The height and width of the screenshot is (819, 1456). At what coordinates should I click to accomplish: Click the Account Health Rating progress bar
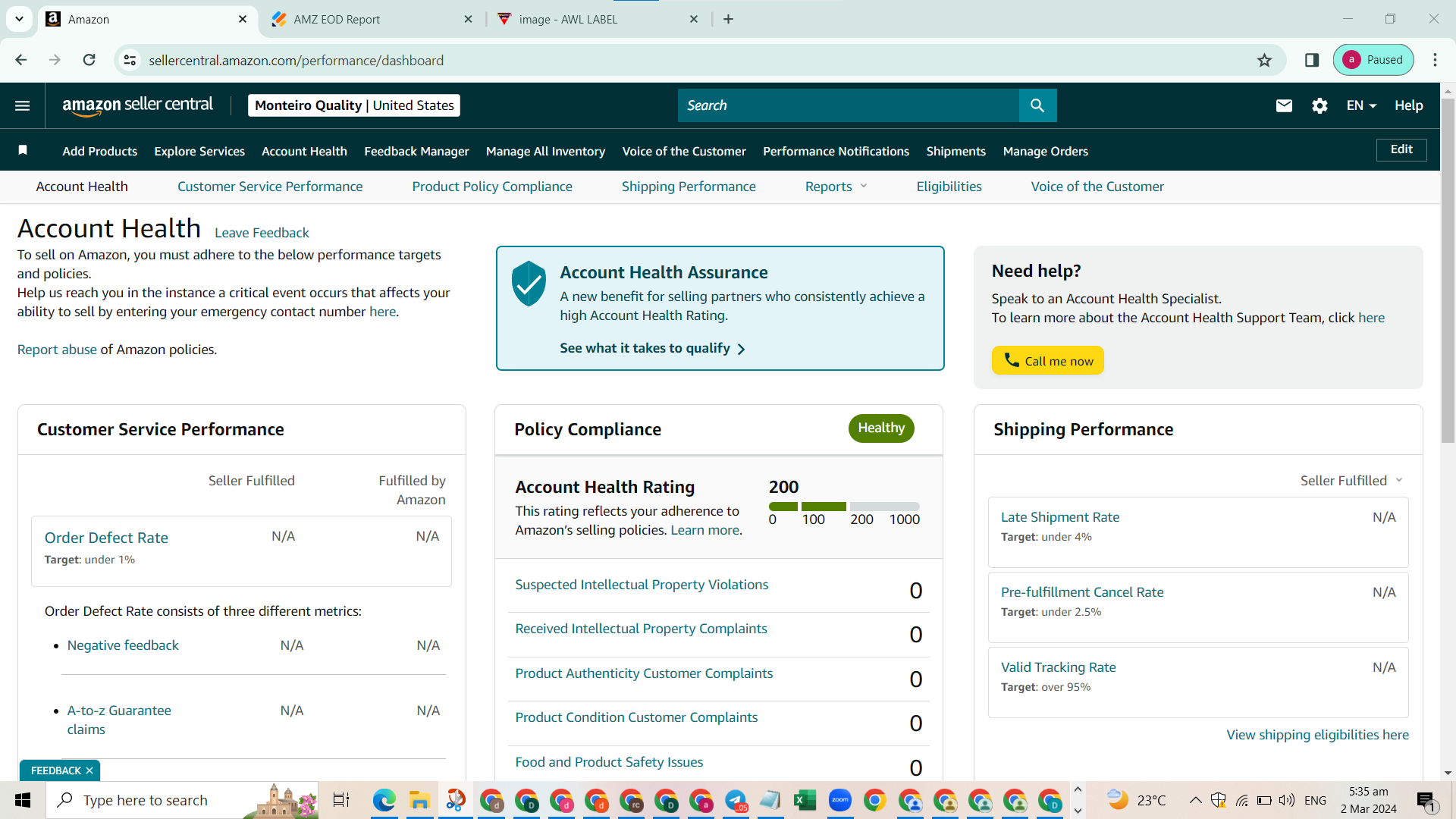844,506
